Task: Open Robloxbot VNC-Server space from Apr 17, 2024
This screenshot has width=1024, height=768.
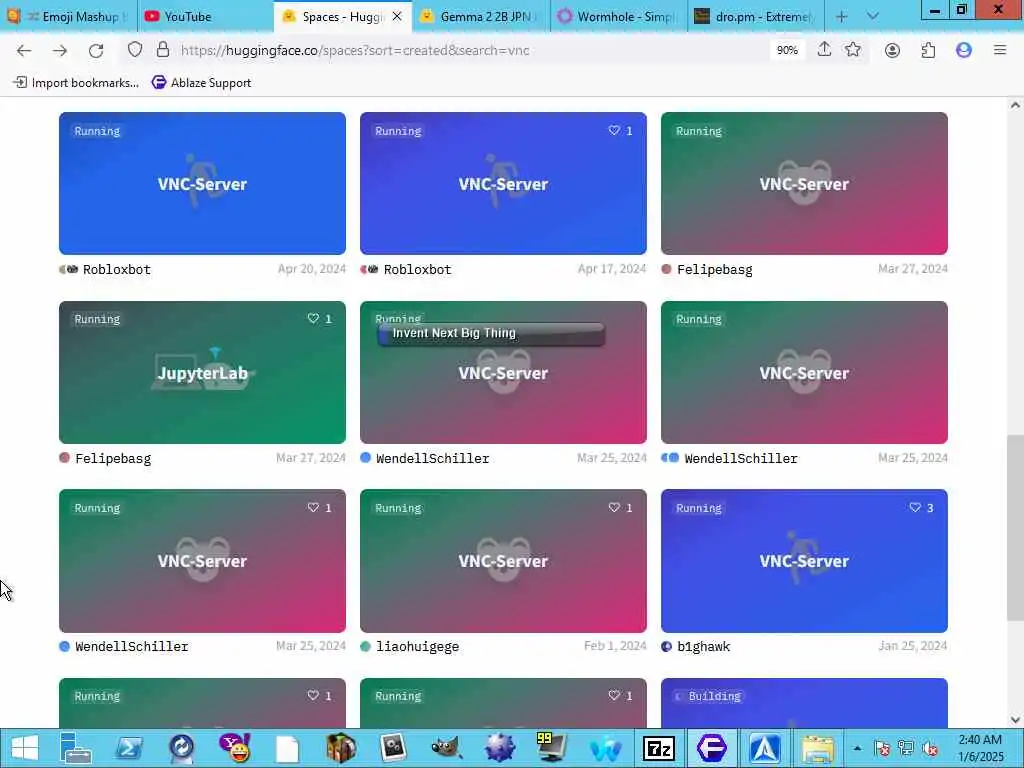Action: pos(504,184)
